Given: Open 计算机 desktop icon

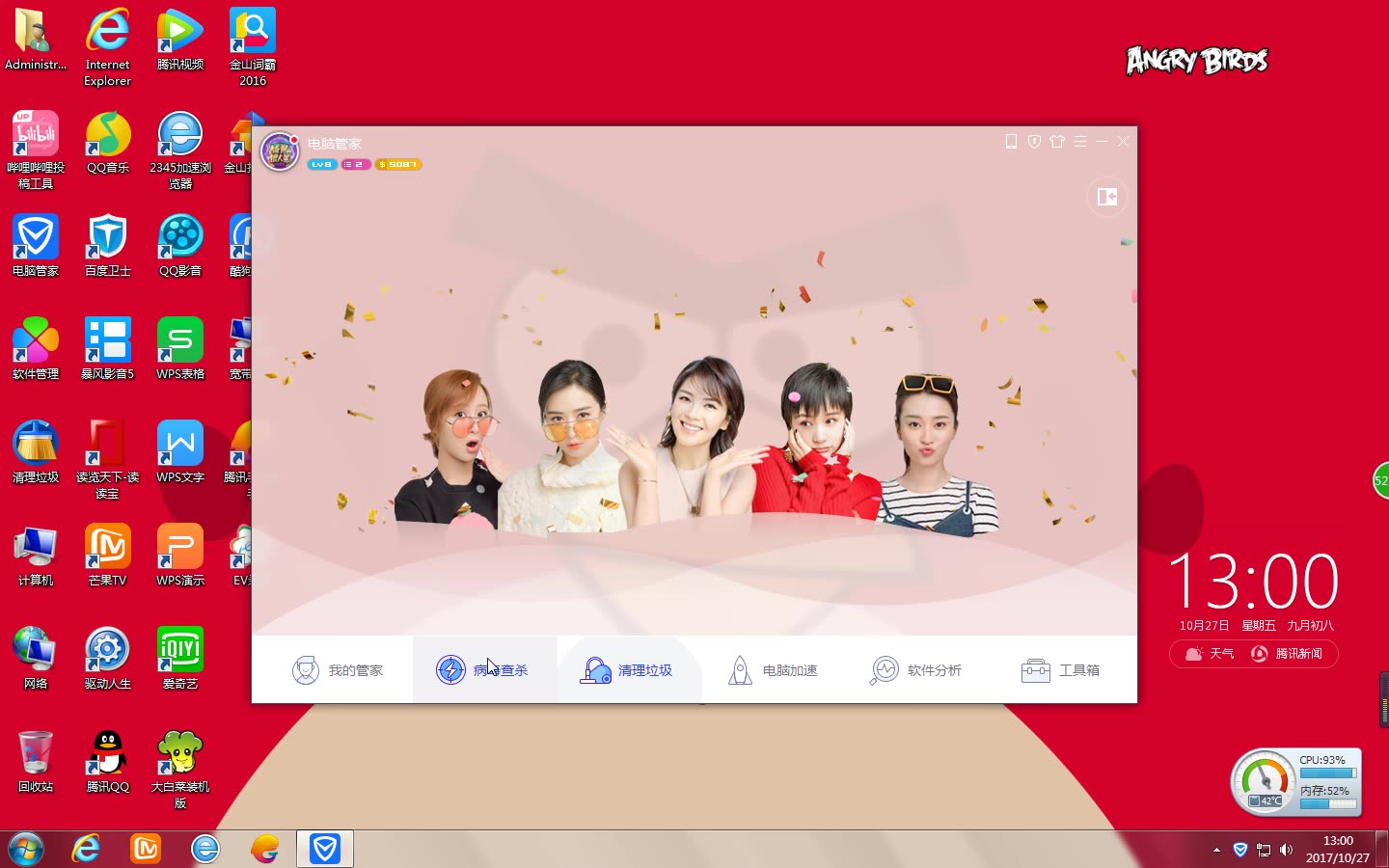Looking at the screenshot, I should coord(36,556).
